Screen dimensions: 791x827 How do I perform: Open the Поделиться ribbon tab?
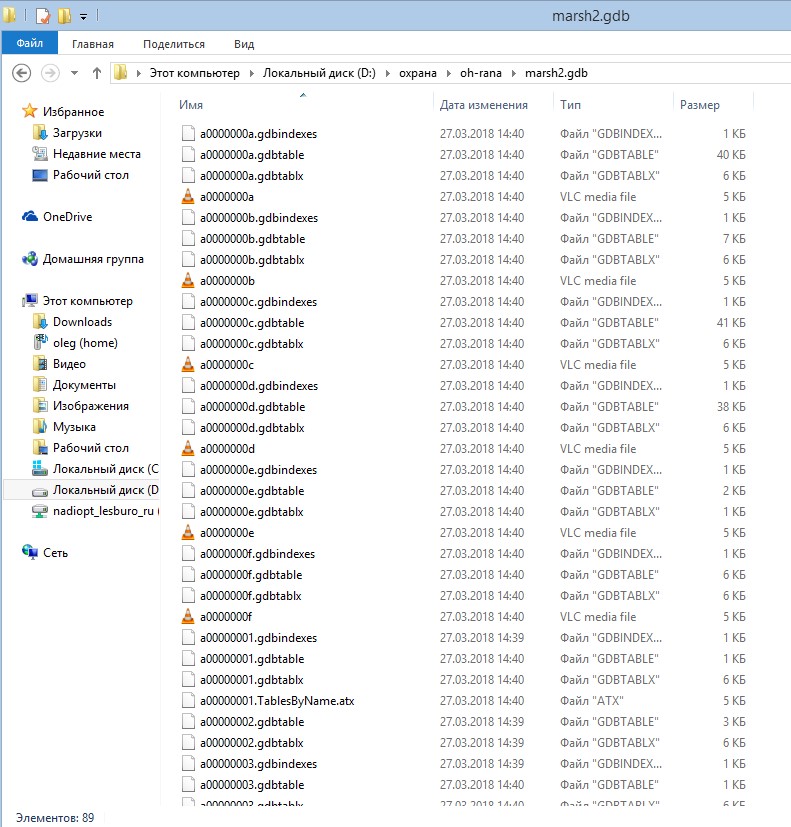[x=174, y=44]
